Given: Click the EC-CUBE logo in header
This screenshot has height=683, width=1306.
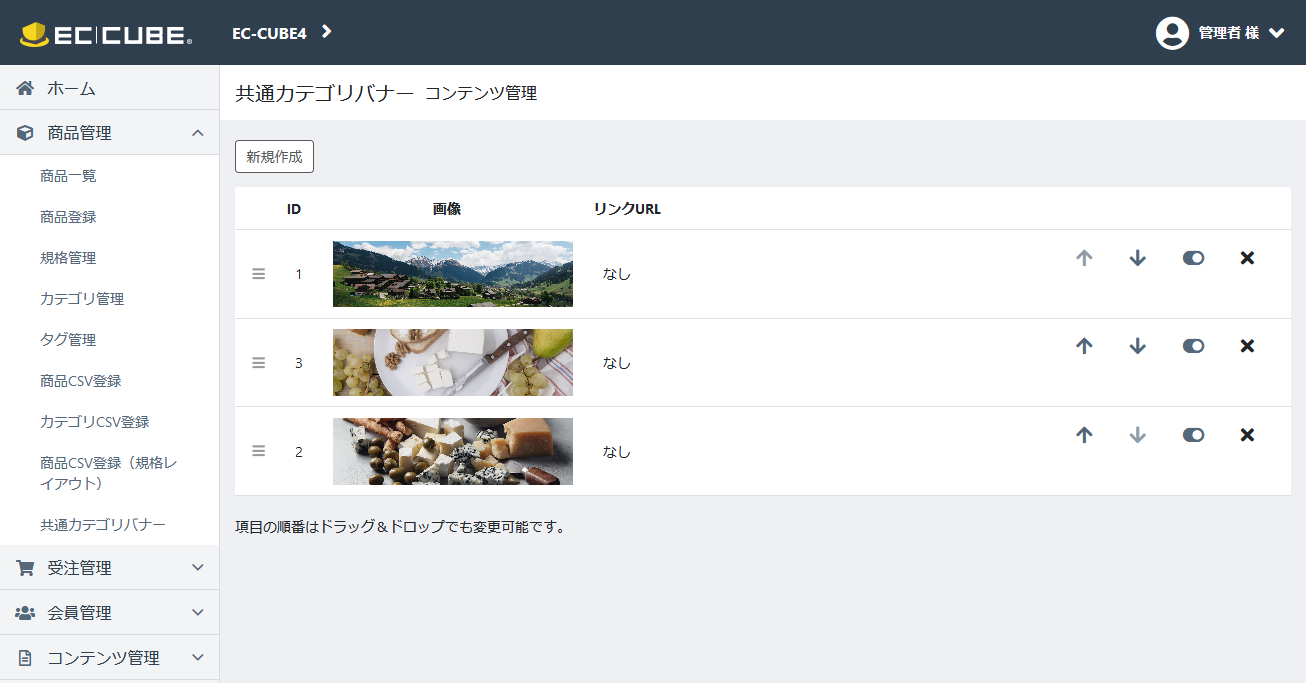Looking at the screenshot, I should coord(106,34).
